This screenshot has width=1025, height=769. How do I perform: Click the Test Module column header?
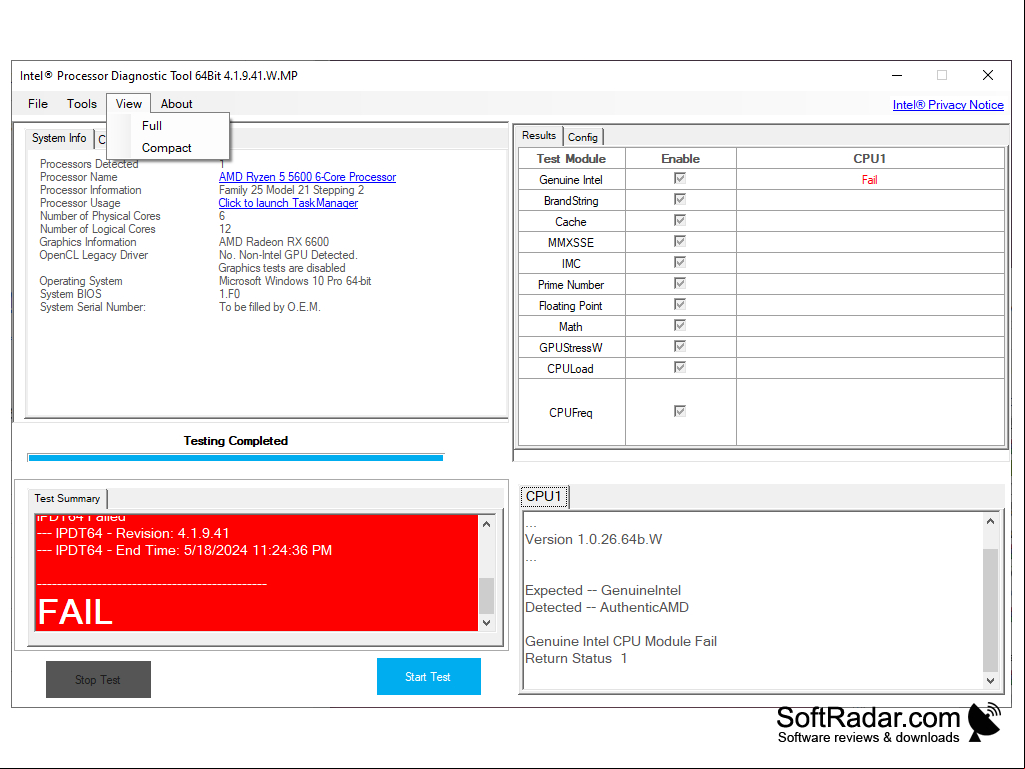pos(571,158)
